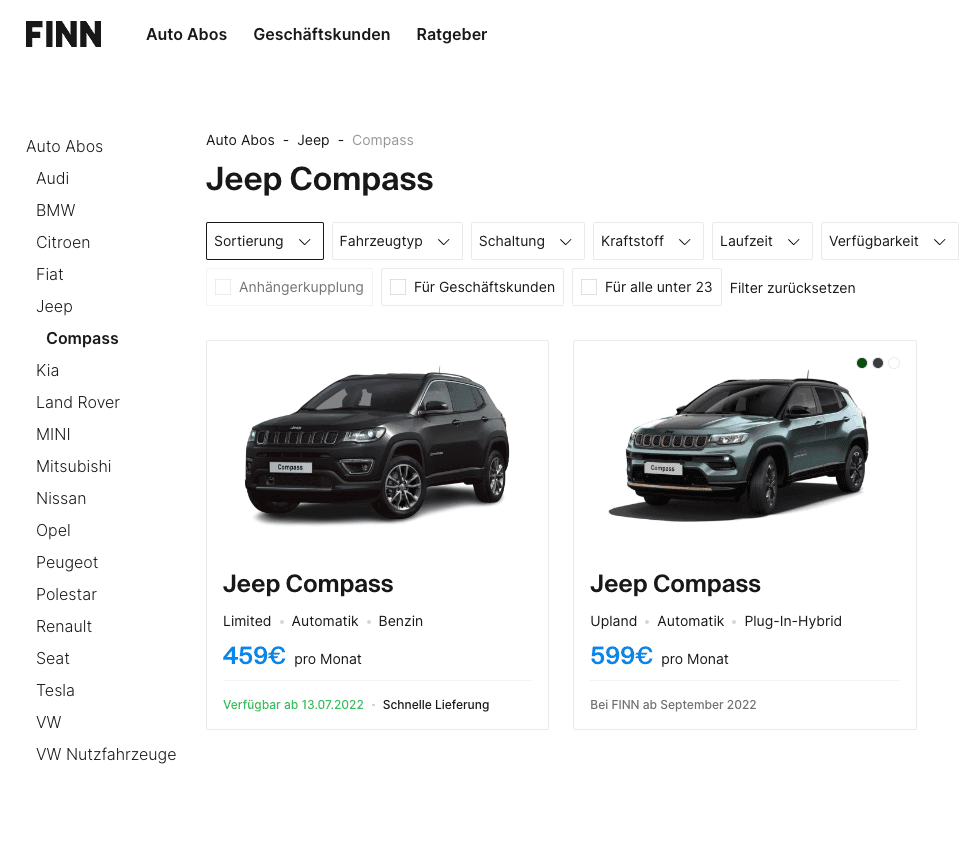Image resolution: width=964 pixels, height=860 pixels.
Task: Choose the dark grey color swatch
Action: click(878, 363)
